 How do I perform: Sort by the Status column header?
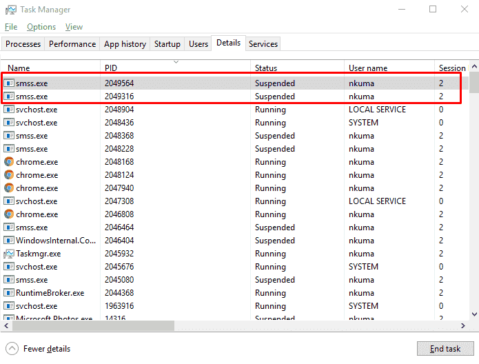tap(297, 68)
